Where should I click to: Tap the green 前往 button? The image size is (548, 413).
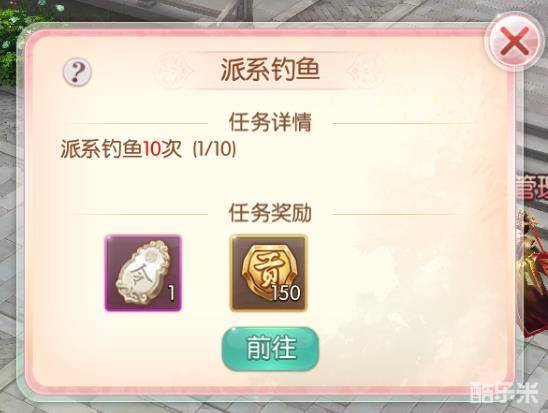(x=271, y=349)
